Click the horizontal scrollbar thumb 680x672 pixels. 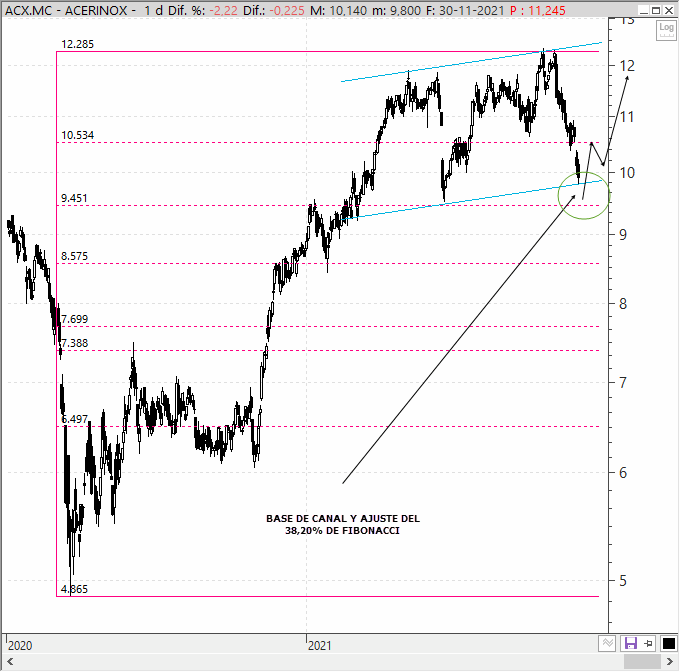(x=642, y=662)
